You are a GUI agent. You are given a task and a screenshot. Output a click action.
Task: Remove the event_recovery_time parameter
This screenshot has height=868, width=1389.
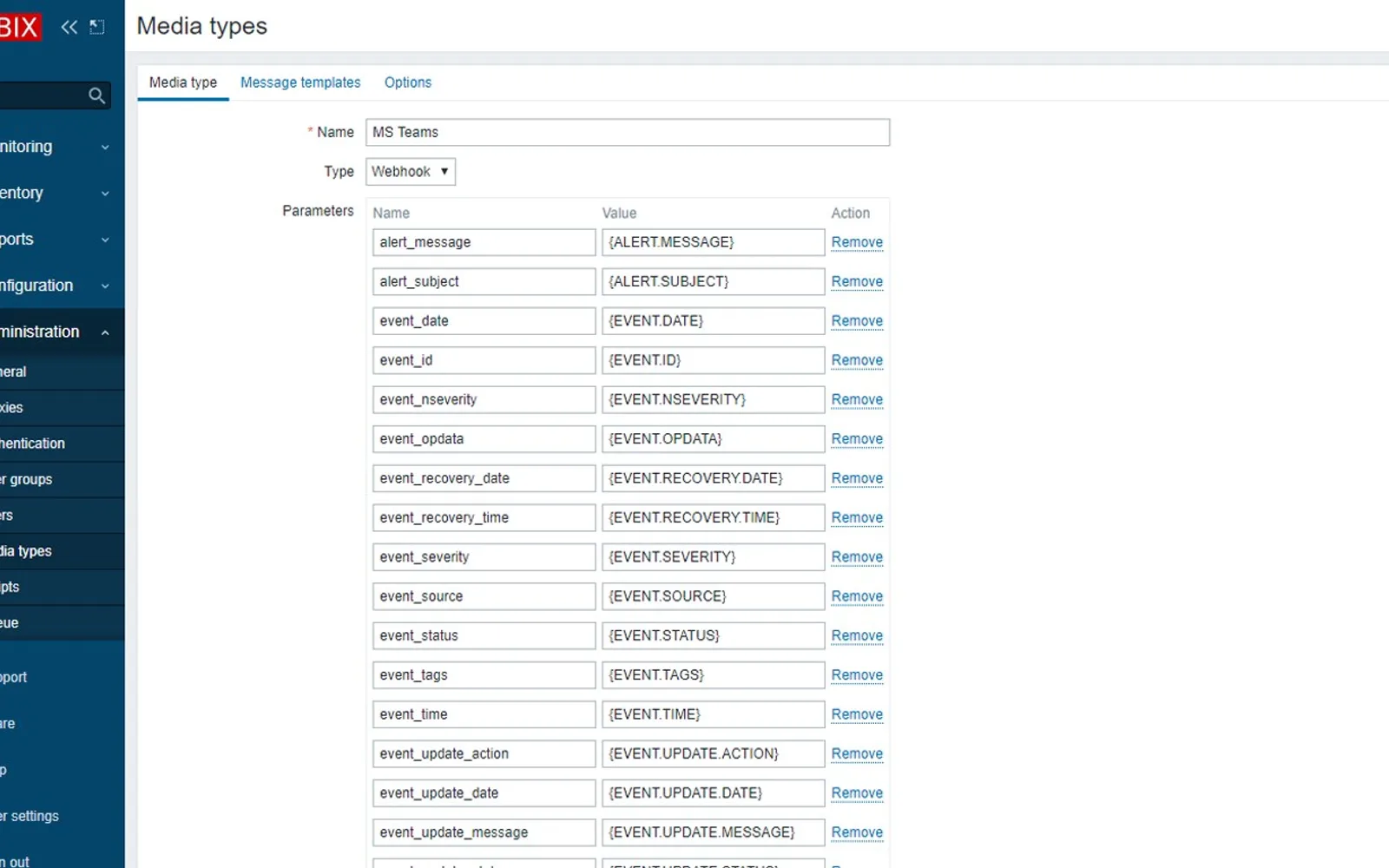pos(857,517)
